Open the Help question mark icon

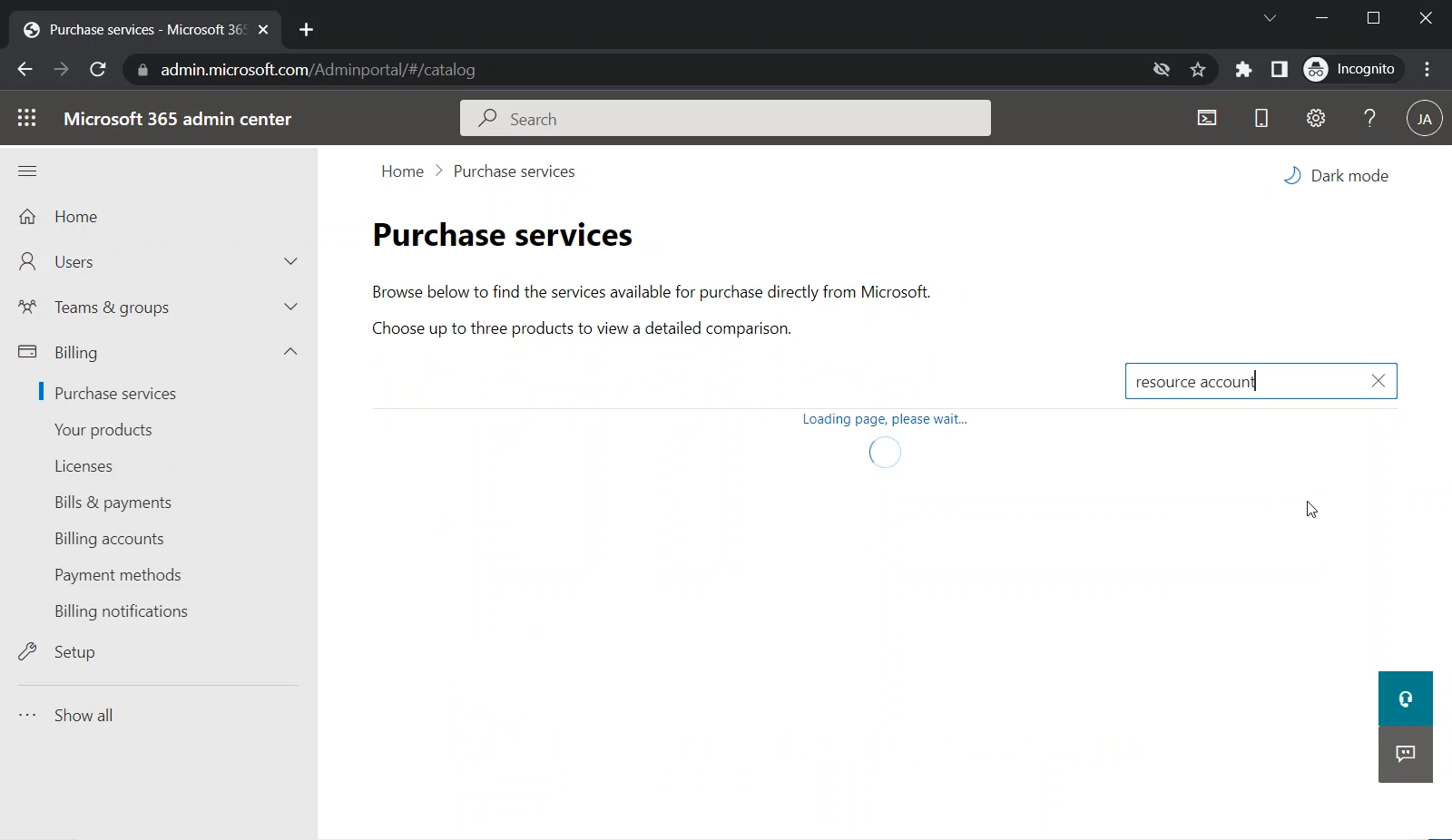click(x=1370, y=118)
